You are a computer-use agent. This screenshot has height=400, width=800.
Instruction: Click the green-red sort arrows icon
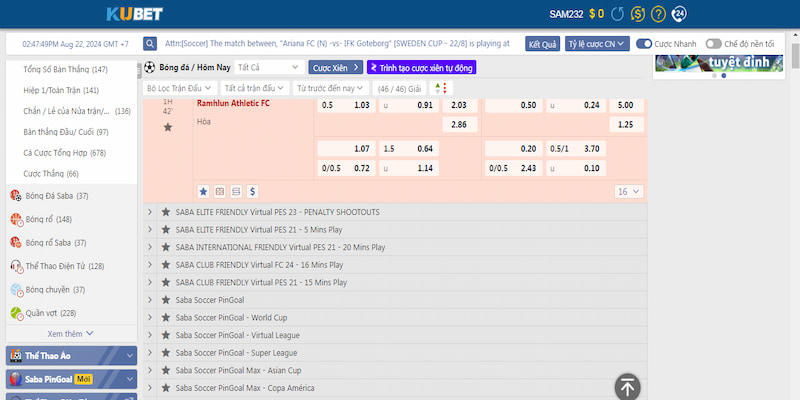441,88
